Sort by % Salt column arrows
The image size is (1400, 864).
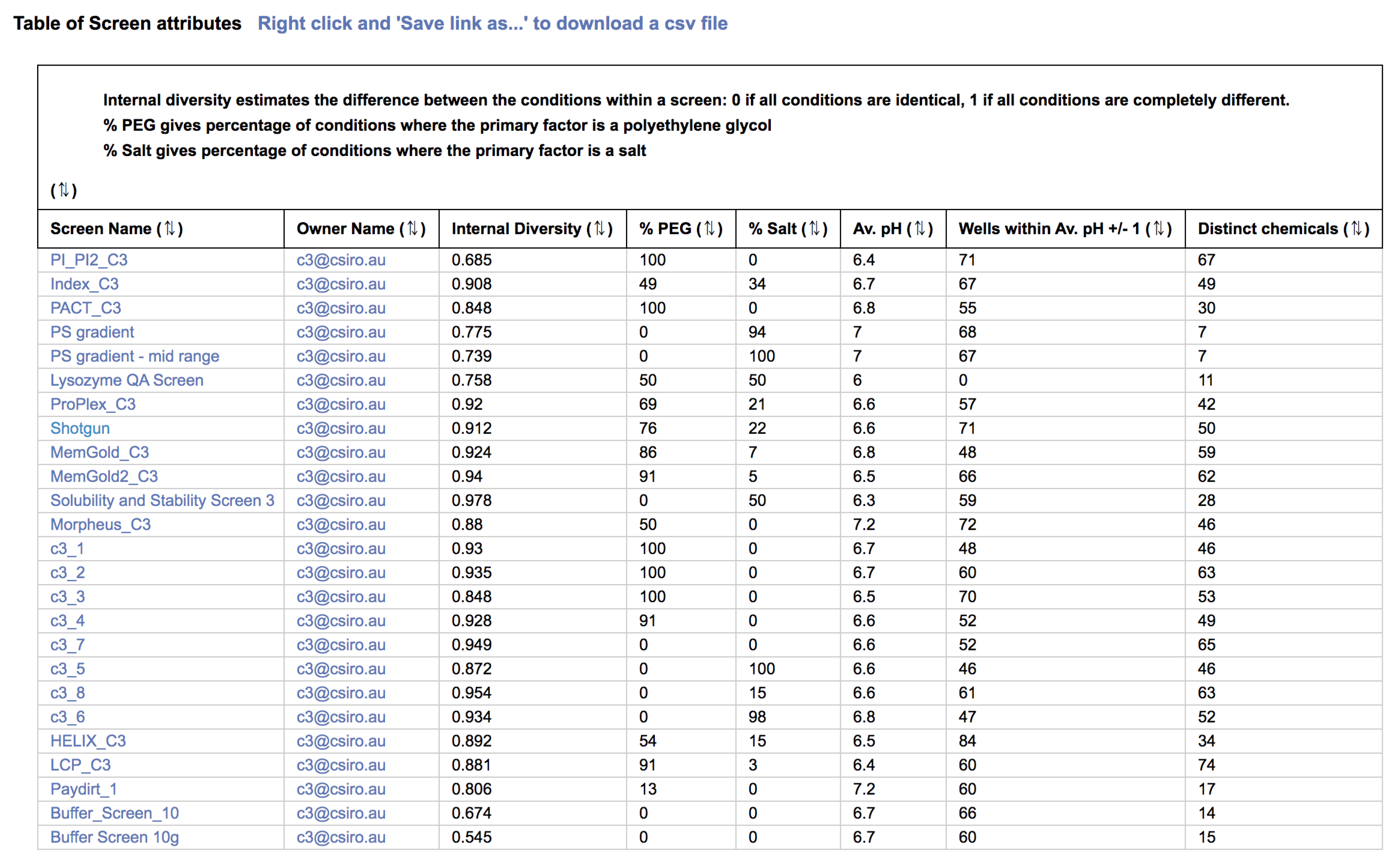(815, 228)
